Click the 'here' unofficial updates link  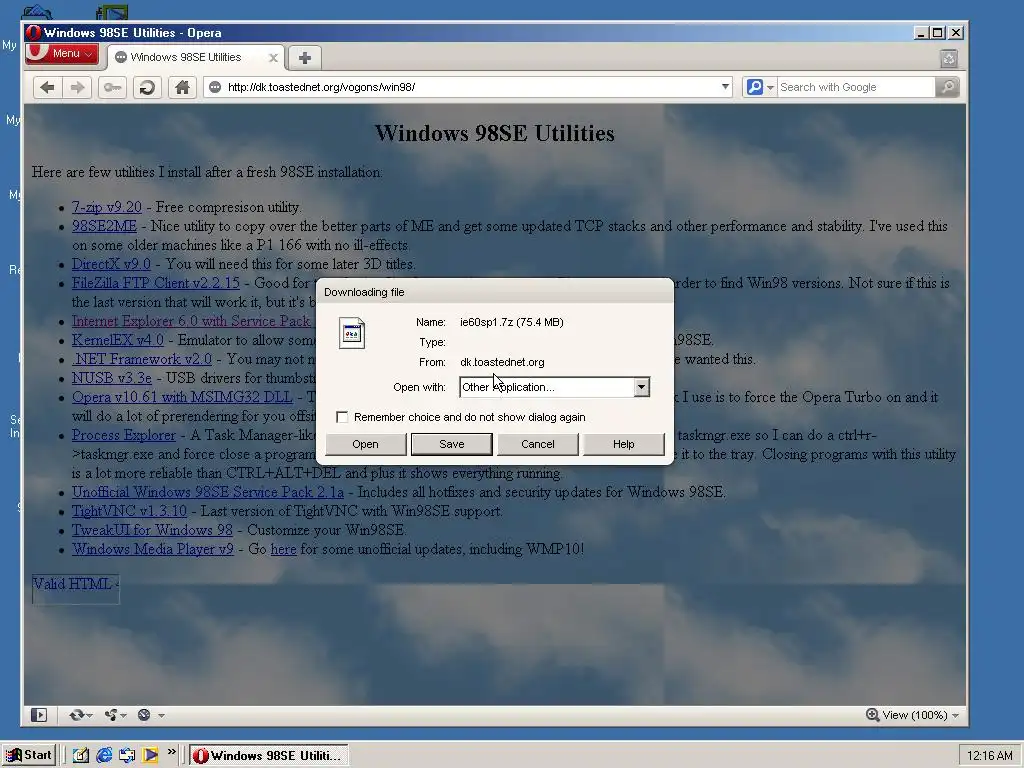pos(283,549)
